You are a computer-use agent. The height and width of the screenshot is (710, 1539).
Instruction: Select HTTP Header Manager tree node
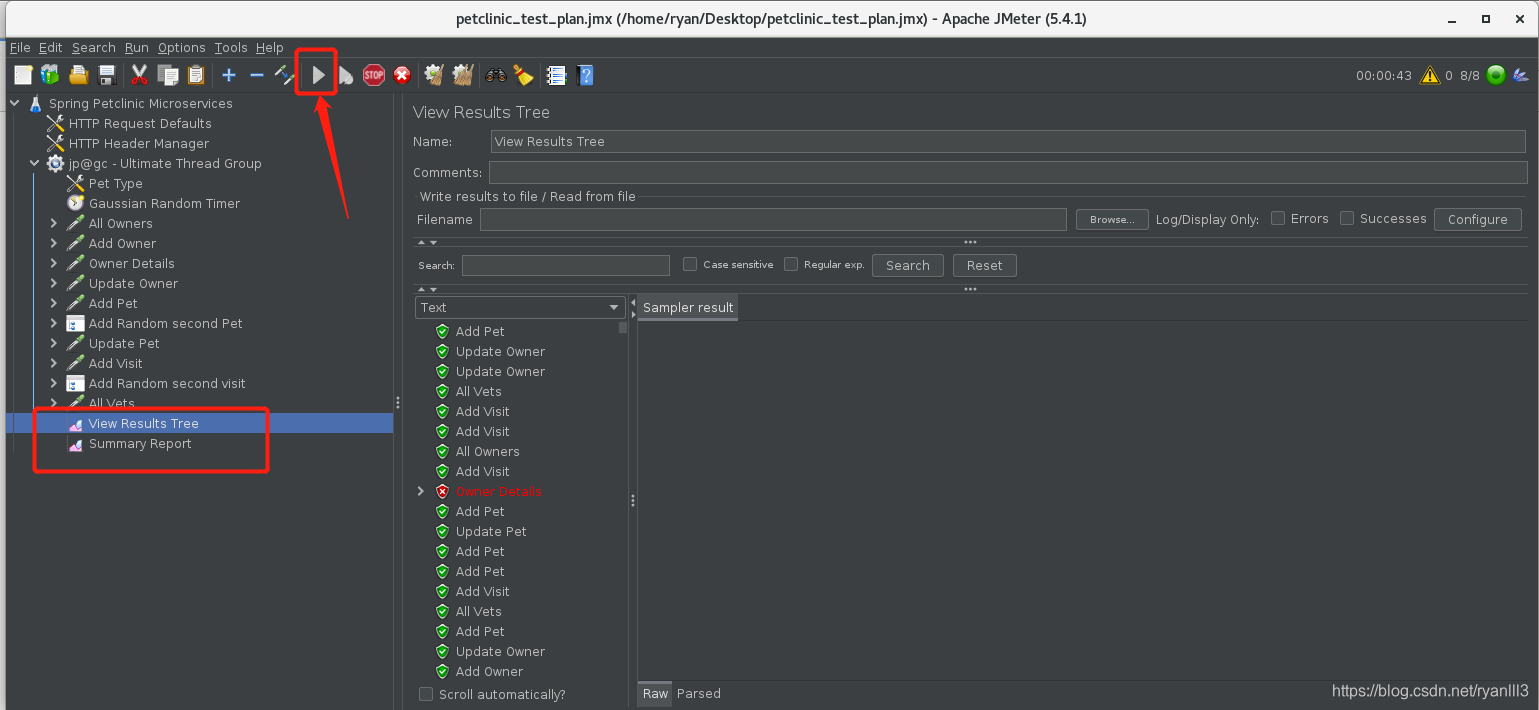(x=139, y=143)
